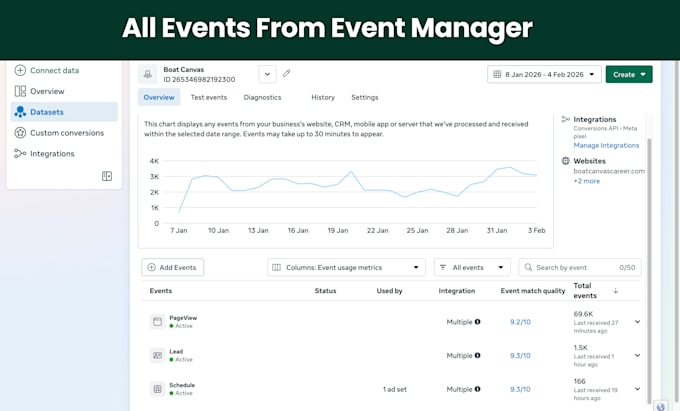Click the Websites globe icon
This screenshot has width=680, height=411.
click(566, 161)
